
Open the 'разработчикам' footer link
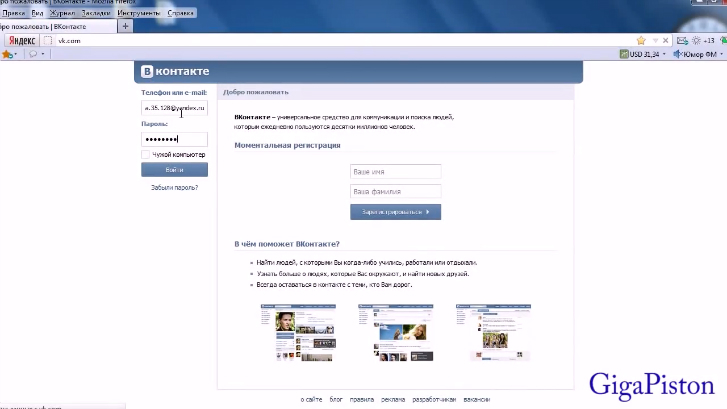pyautogui.click(x=434, y=399)
